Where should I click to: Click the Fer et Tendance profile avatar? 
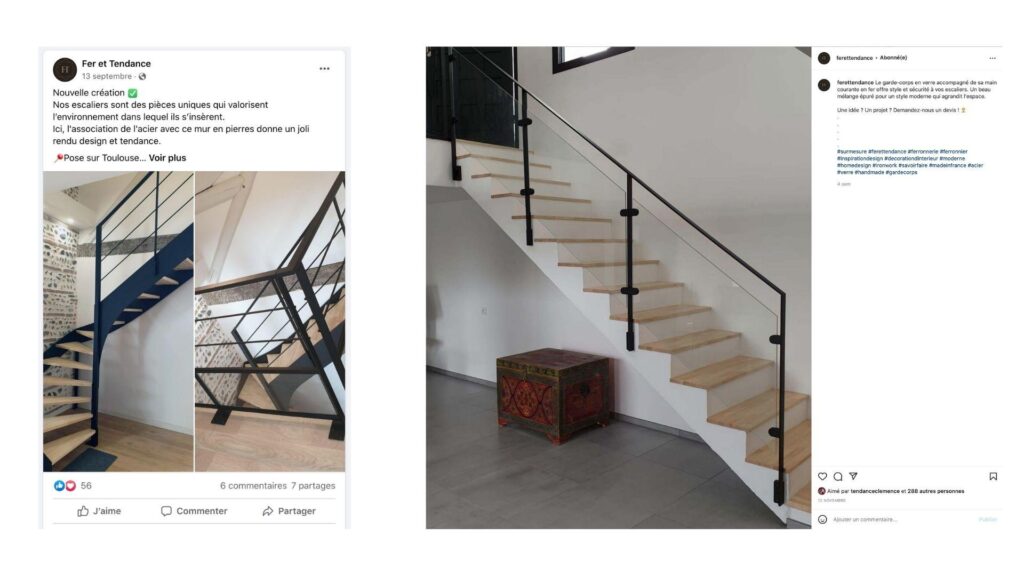pos(65,69)
